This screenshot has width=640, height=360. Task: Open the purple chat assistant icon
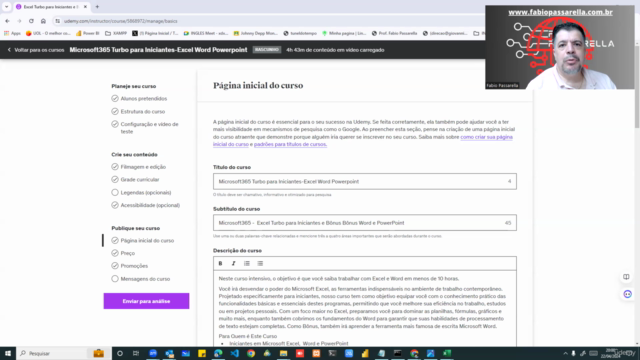coord(627,294)
